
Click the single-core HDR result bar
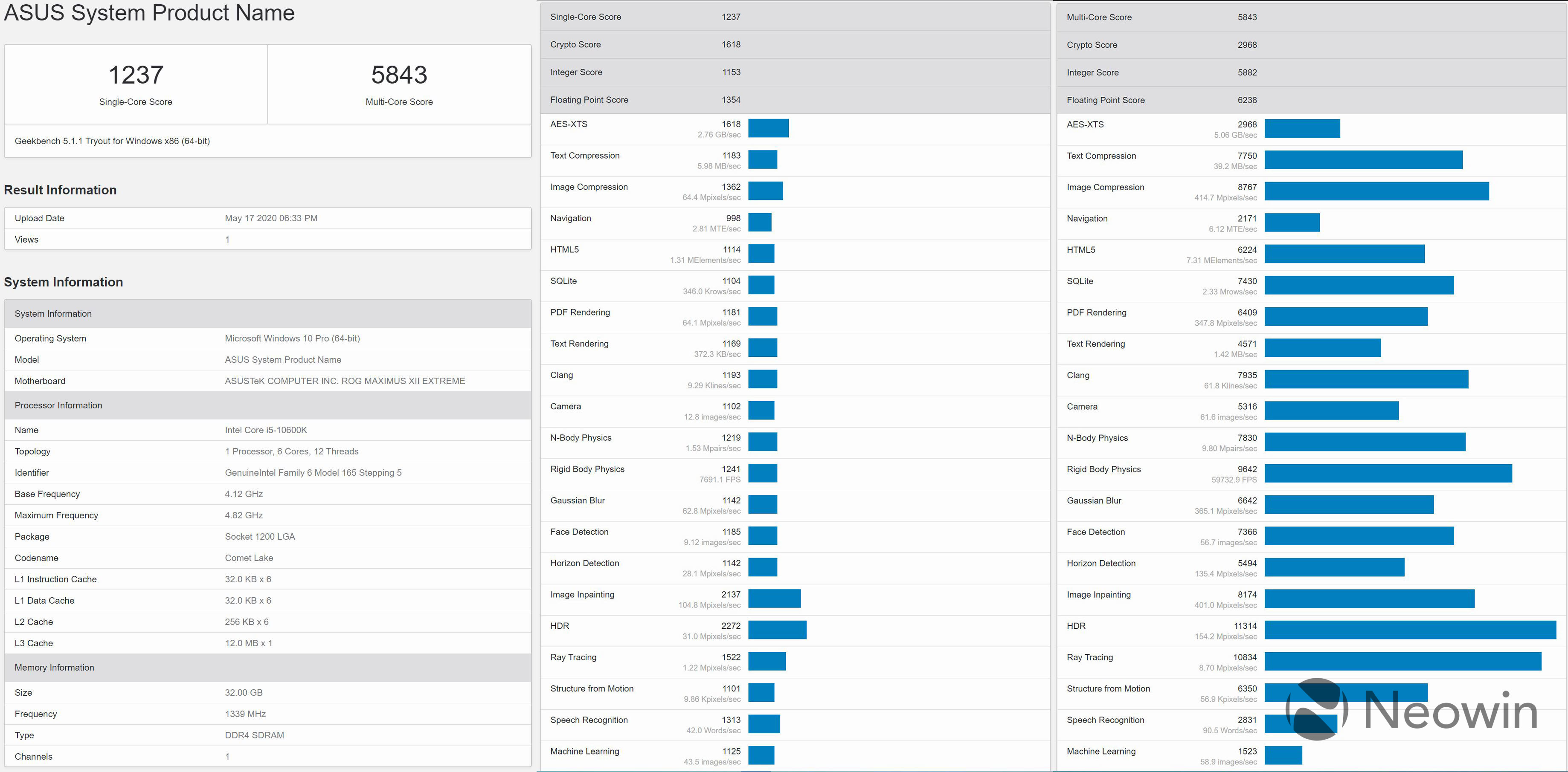777,630
